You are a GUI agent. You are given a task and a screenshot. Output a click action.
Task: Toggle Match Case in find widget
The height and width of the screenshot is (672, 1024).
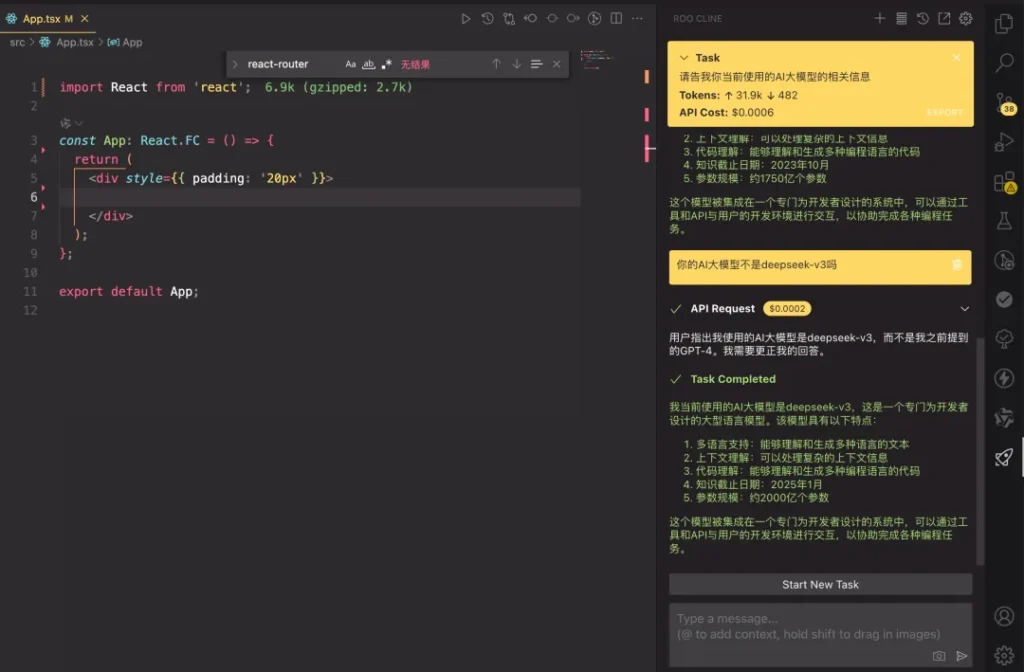(351, 64)
